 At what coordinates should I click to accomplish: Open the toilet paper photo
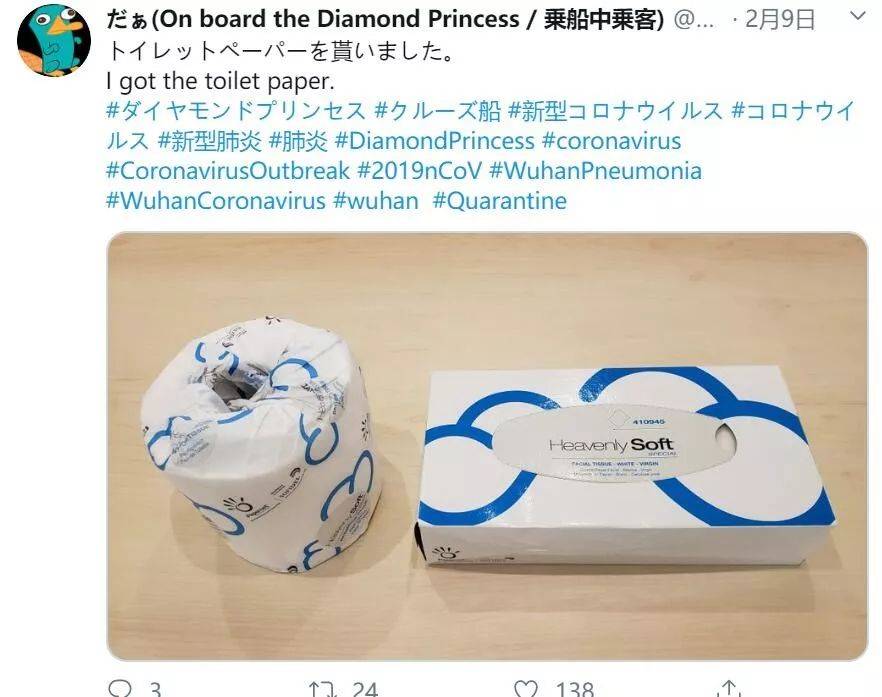pos(487,446)
